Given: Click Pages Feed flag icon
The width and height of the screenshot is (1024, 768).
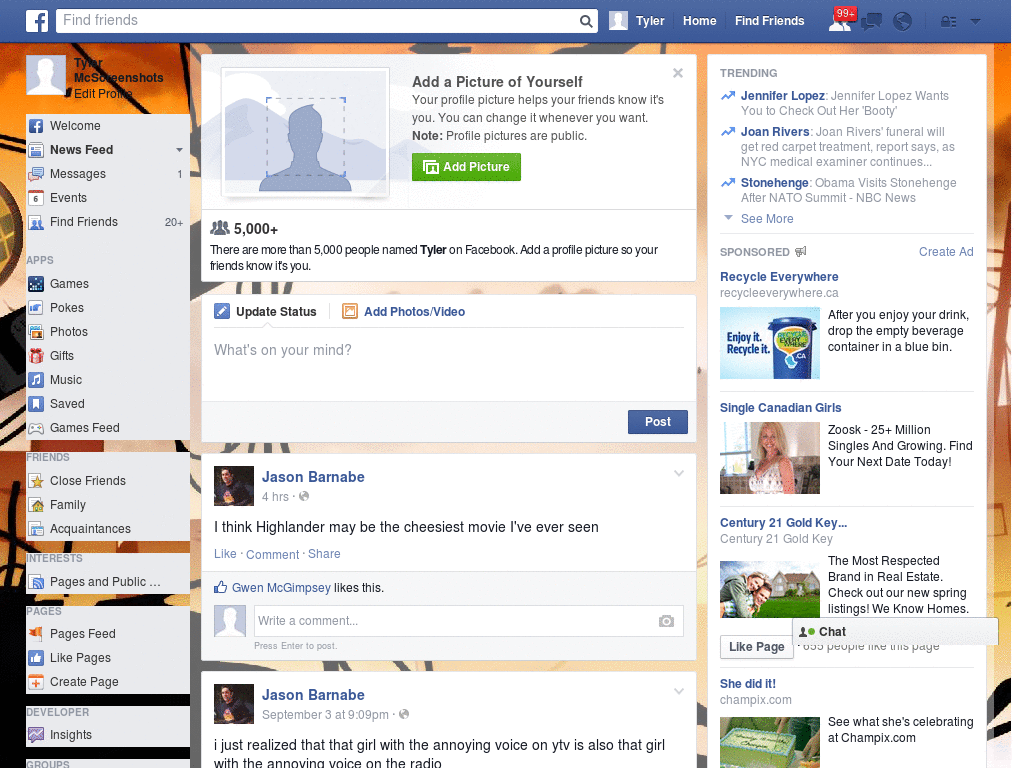Looking at the screenshot, I should pos(36,633).
